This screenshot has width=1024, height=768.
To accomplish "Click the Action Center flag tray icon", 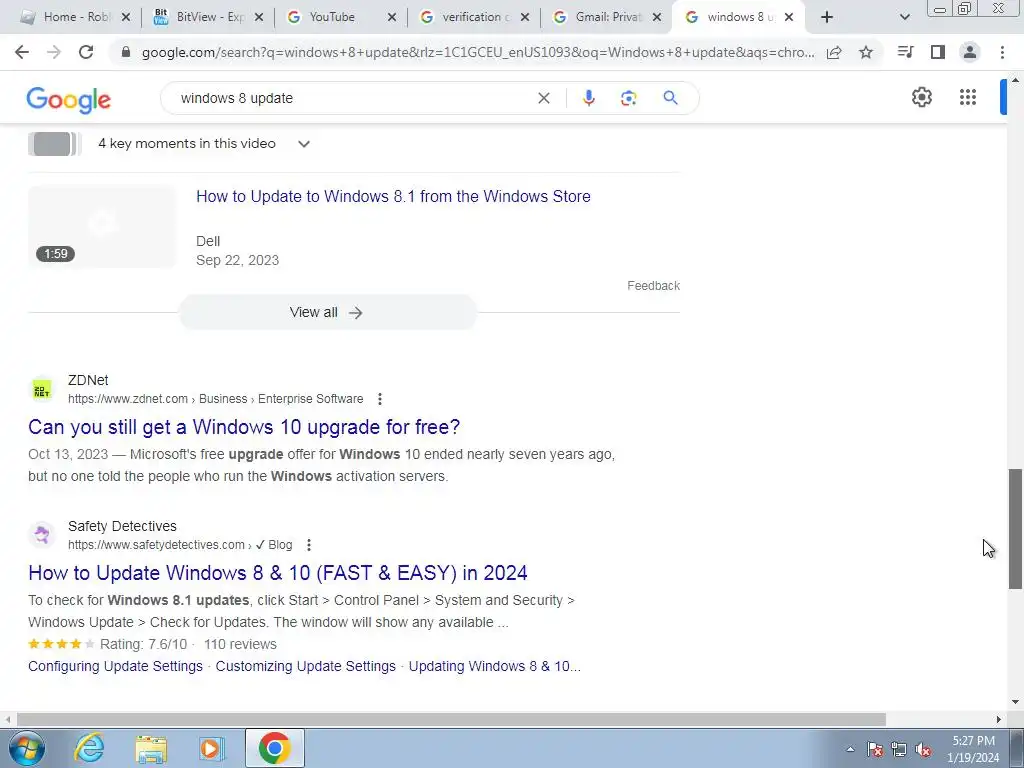I will (x=875, y=750).
